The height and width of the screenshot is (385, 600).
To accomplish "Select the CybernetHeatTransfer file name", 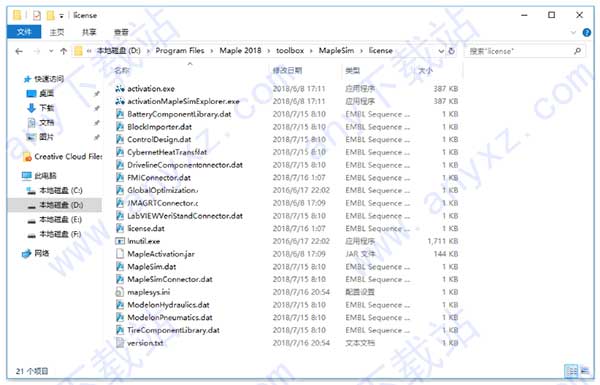I will (x=167, y=152).
